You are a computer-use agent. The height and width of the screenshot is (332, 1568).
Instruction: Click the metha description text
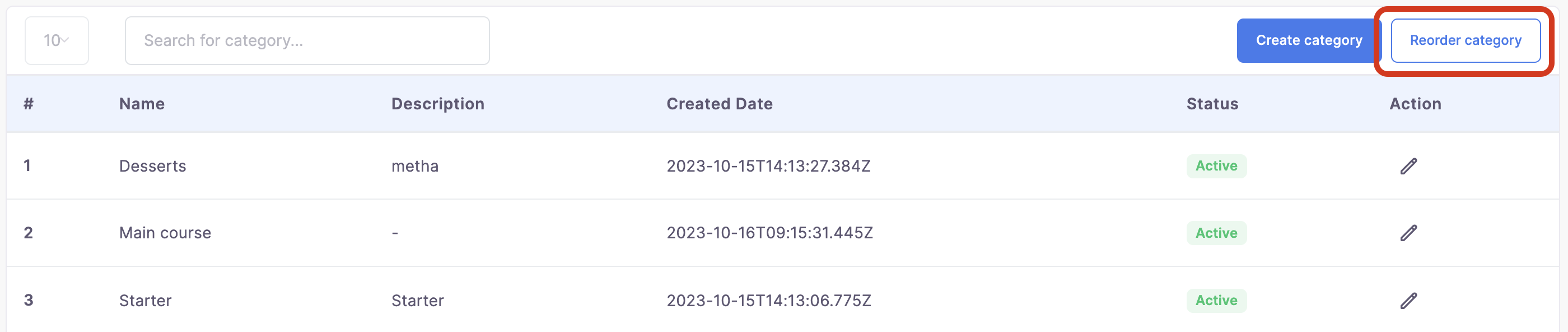coord(414,167)
